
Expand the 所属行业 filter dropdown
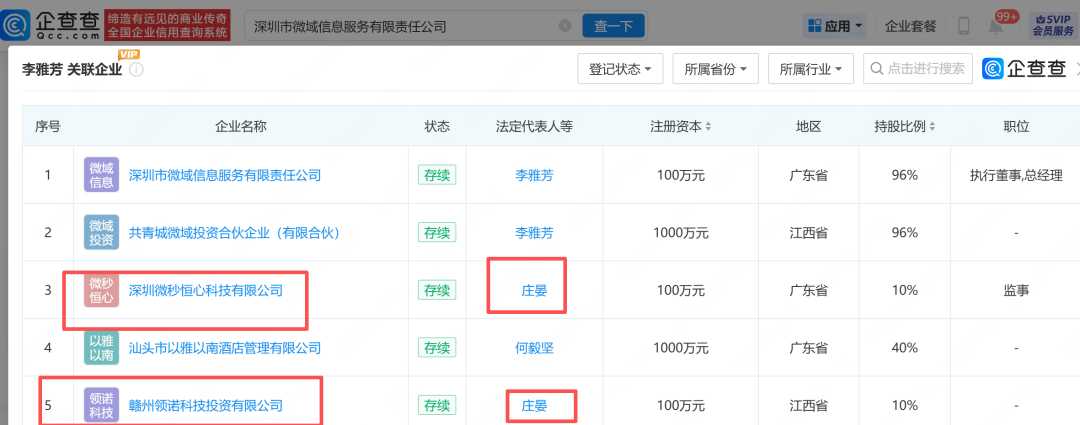[811, 69]
